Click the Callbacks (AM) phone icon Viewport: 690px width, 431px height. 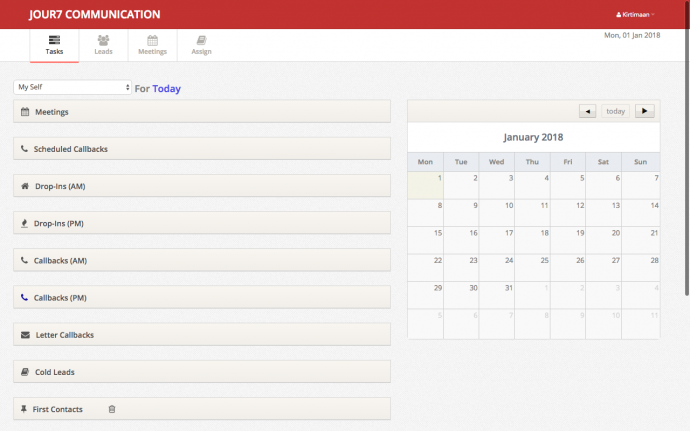(x=24, y=260)
